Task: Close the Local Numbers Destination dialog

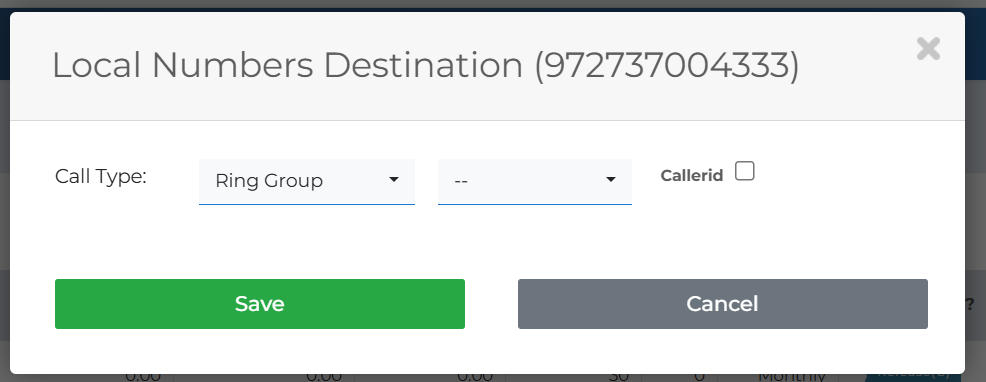Action: pos(928,48)
